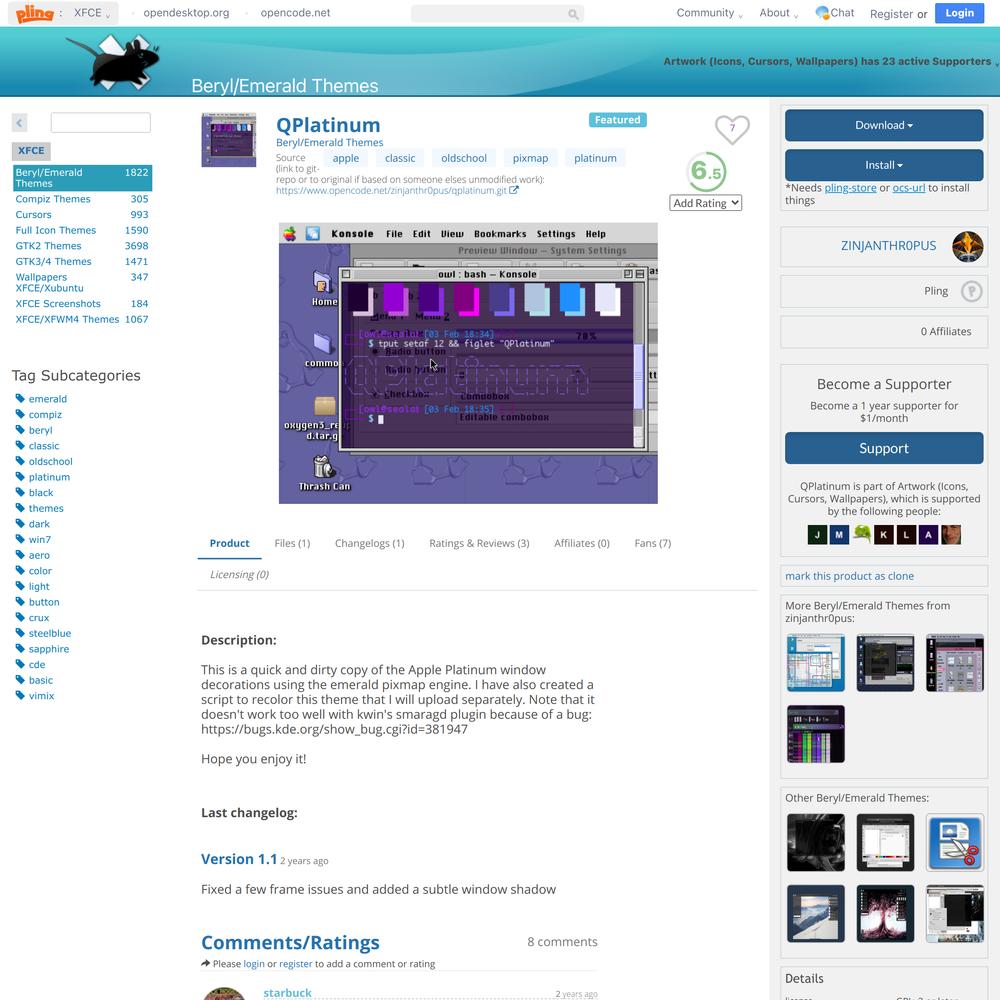Image resolution: width=1000 pixels, height=1000 pixels.
Task: Open the main QPlatinum preview screenshot
Action: tap(468, 363)
